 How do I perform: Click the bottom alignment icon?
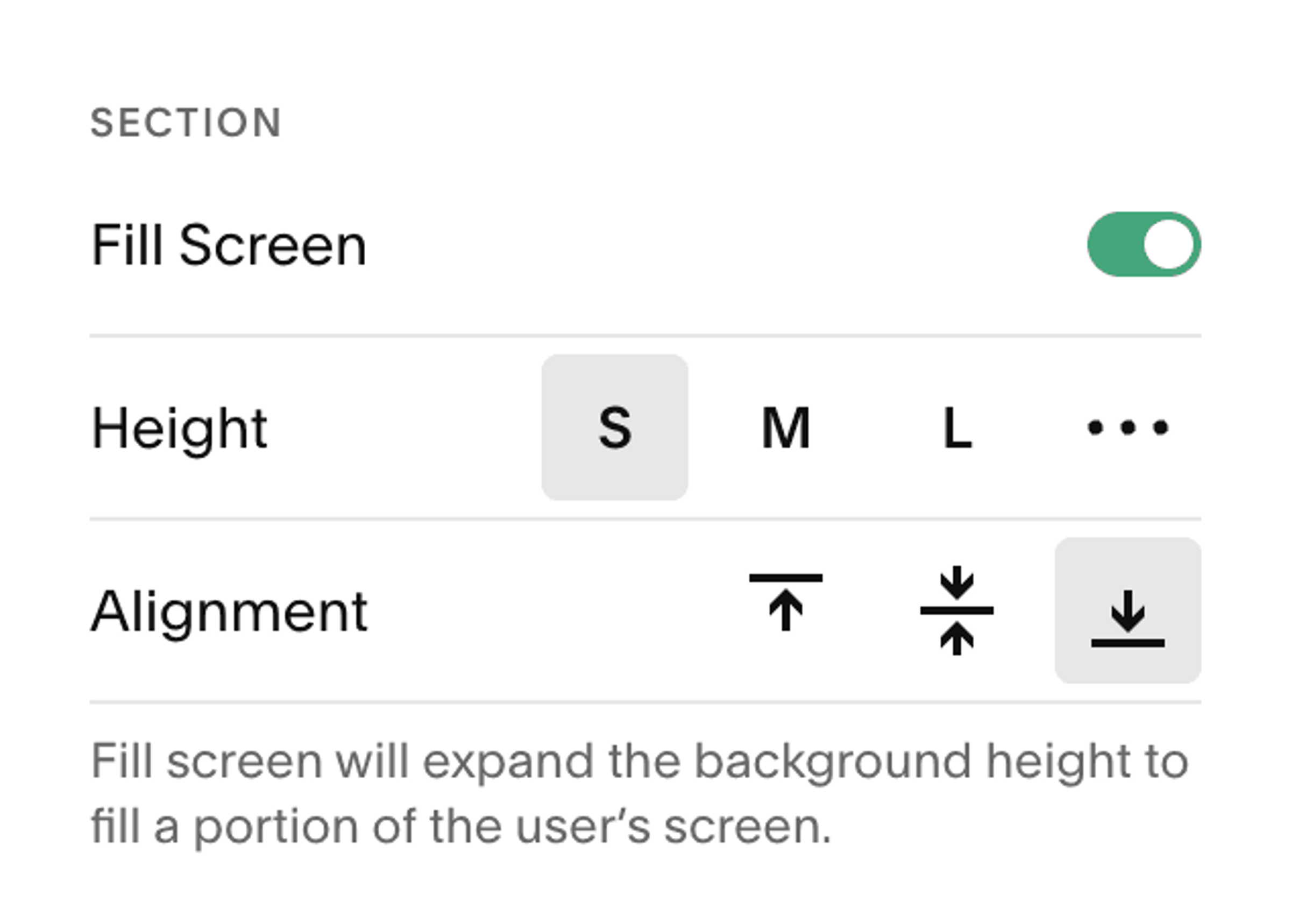click(x=1127, y=610)
